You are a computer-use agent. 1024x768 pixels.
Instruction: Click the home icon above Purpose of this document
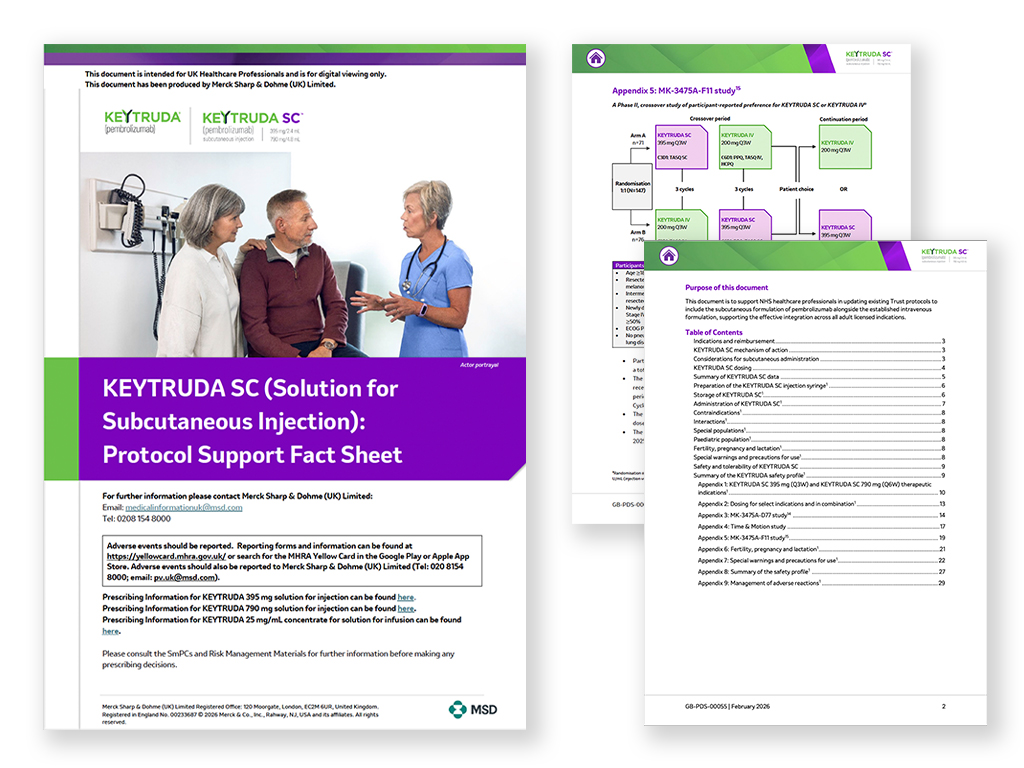pos(669,256)
